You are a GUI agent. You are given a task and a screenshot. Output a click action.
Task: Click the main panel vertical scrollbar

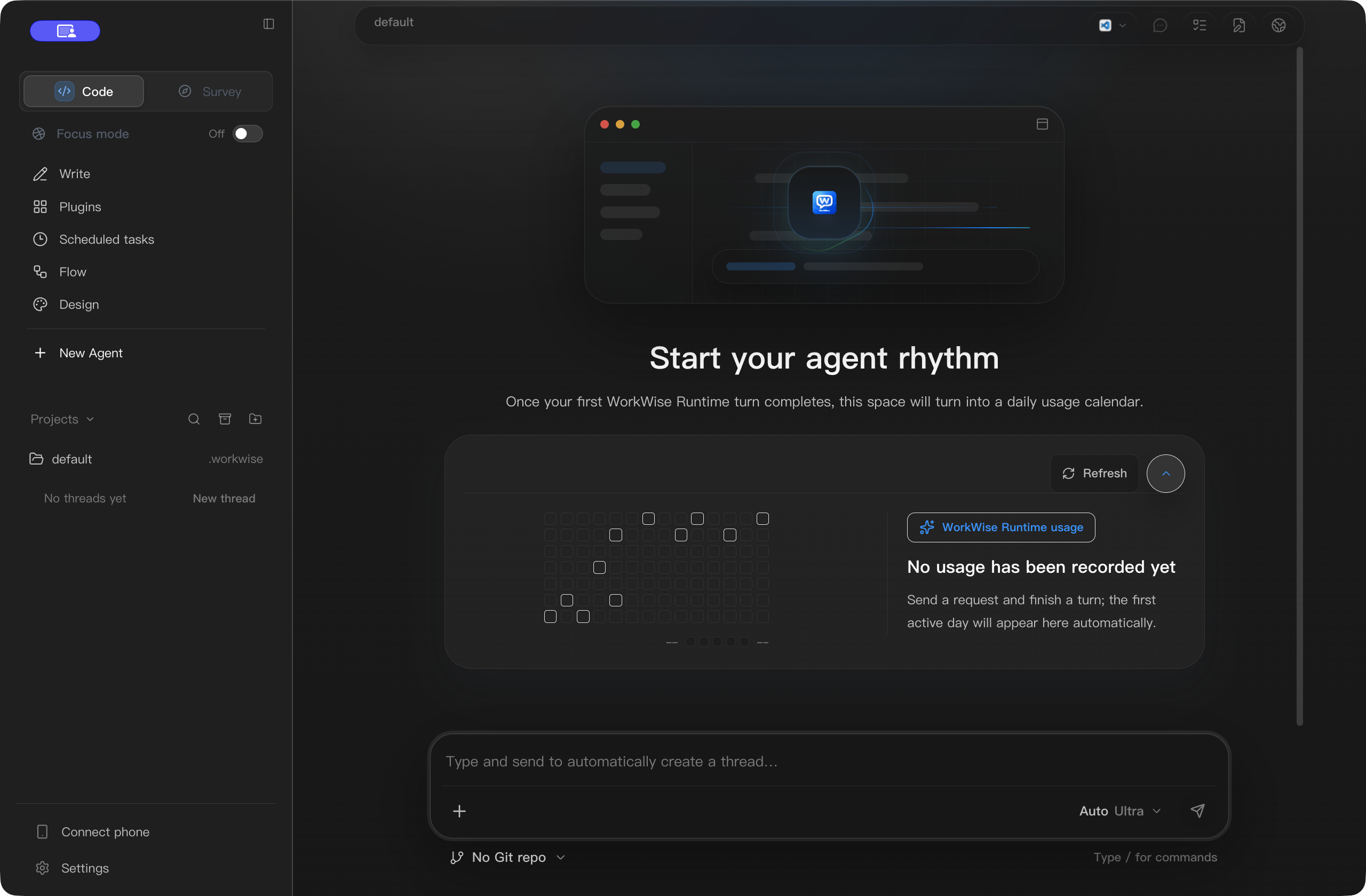1300,387
